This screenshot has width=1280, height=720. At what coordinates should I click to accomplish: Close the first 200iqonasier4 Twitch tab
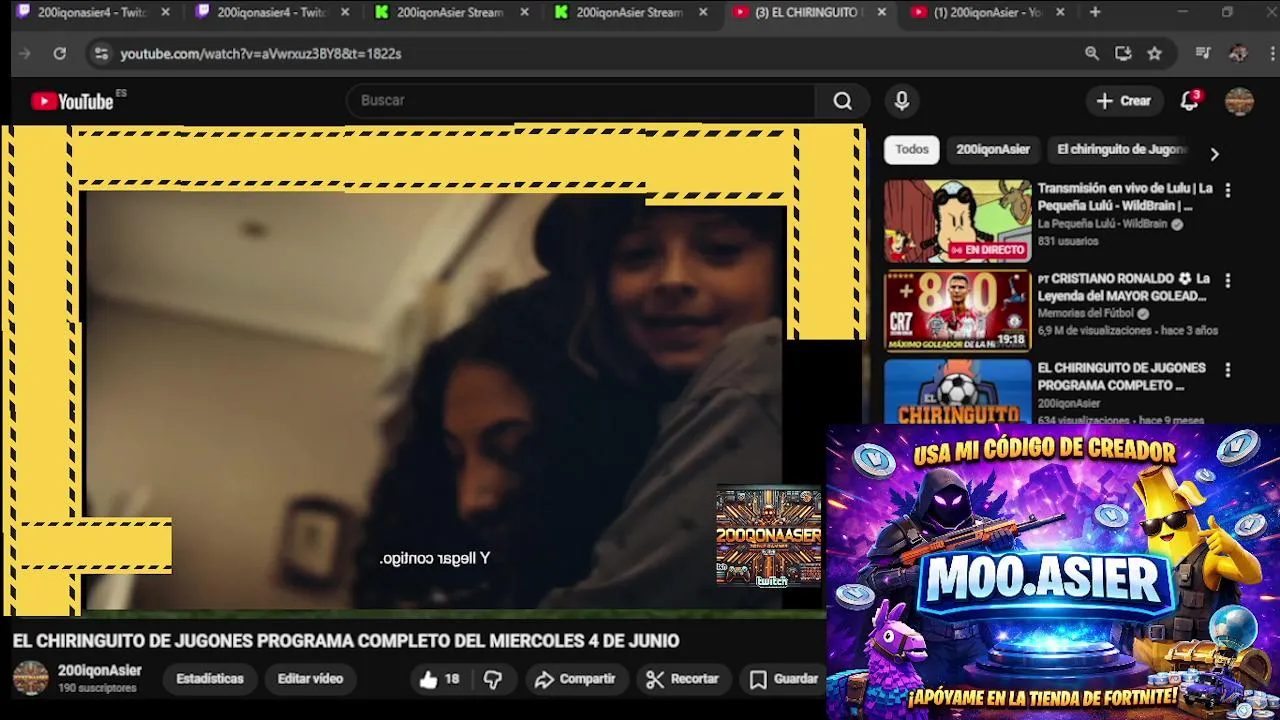166,12
